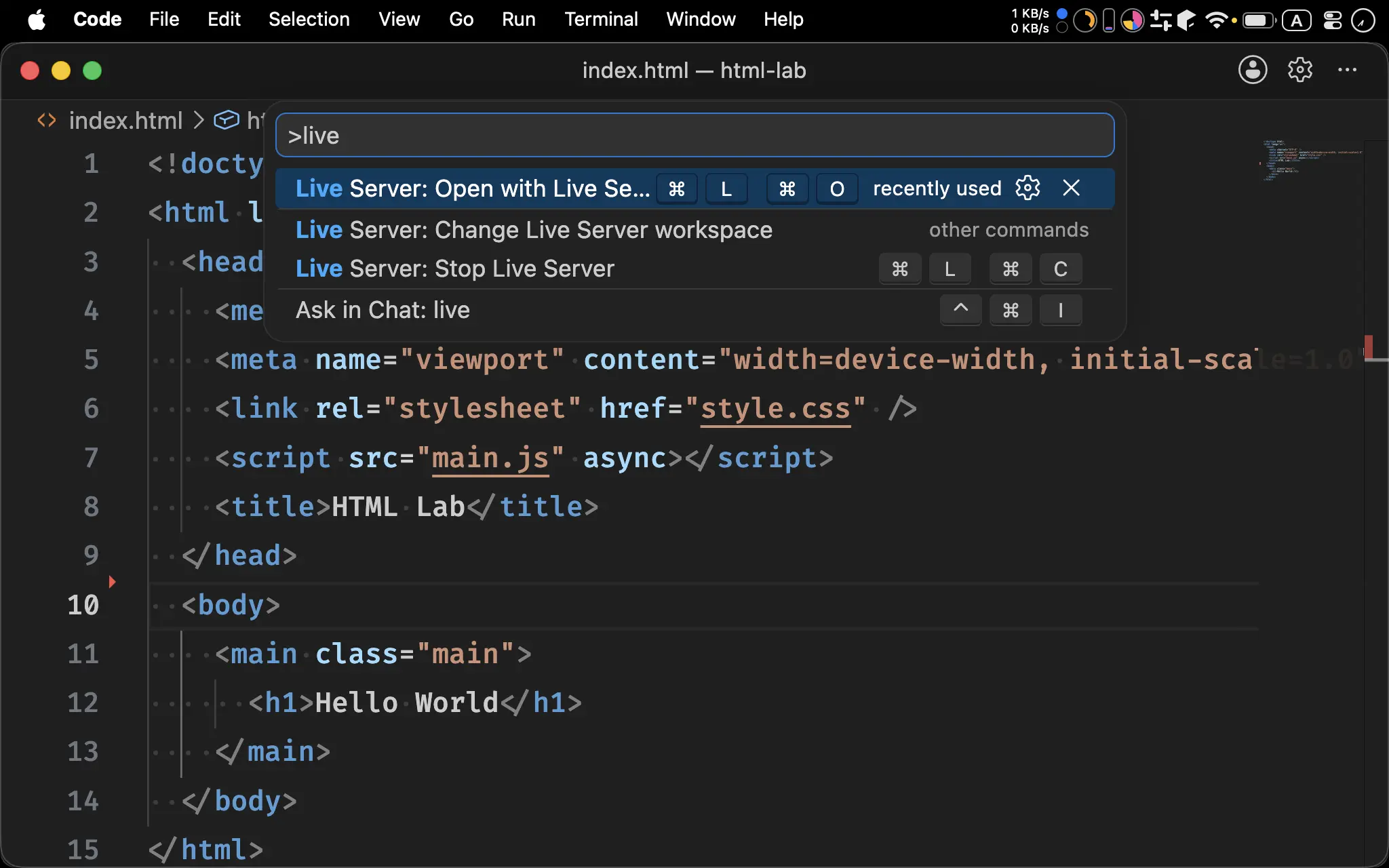Open the Code application menu
The width and height of the screenshot is (1389, 868).
(x=97, y=20)
